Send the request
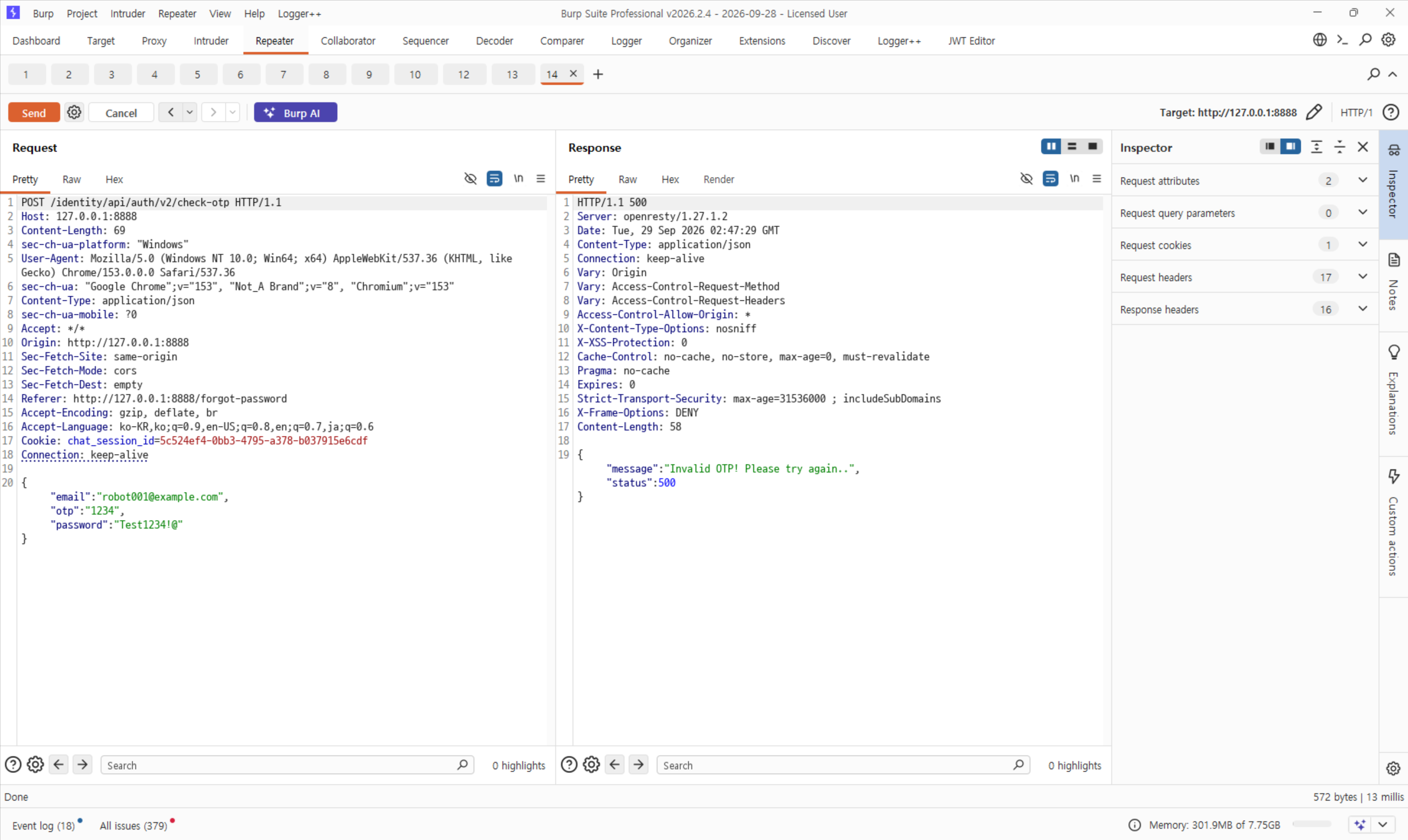This screenshot has width=1408, height=840. pos(34,112)
